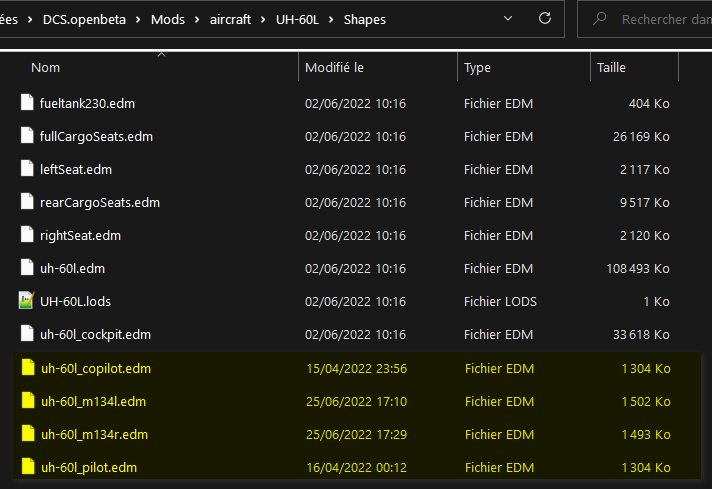Select the fueltank230.edm file name

click(87, 104)
